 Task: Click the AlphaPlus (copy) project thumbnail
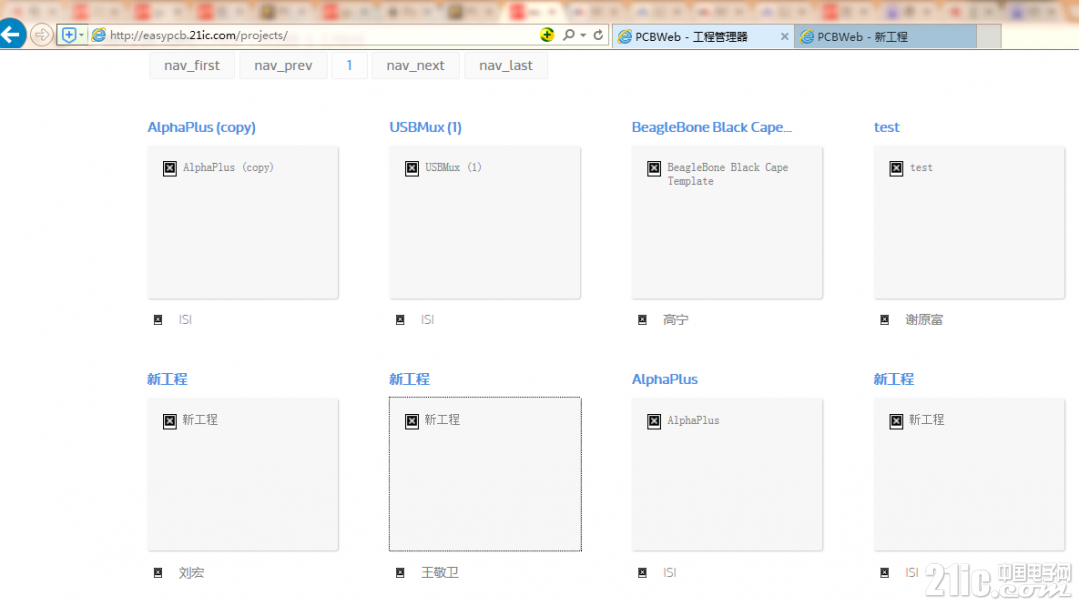[243, 222]
